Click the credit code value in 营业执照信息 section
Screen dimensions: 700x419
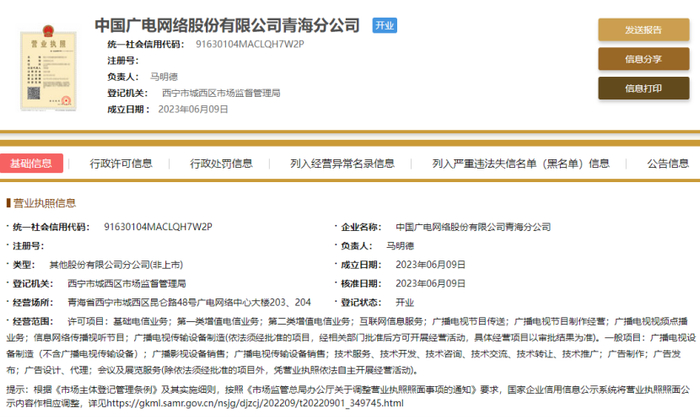[158, 227]
